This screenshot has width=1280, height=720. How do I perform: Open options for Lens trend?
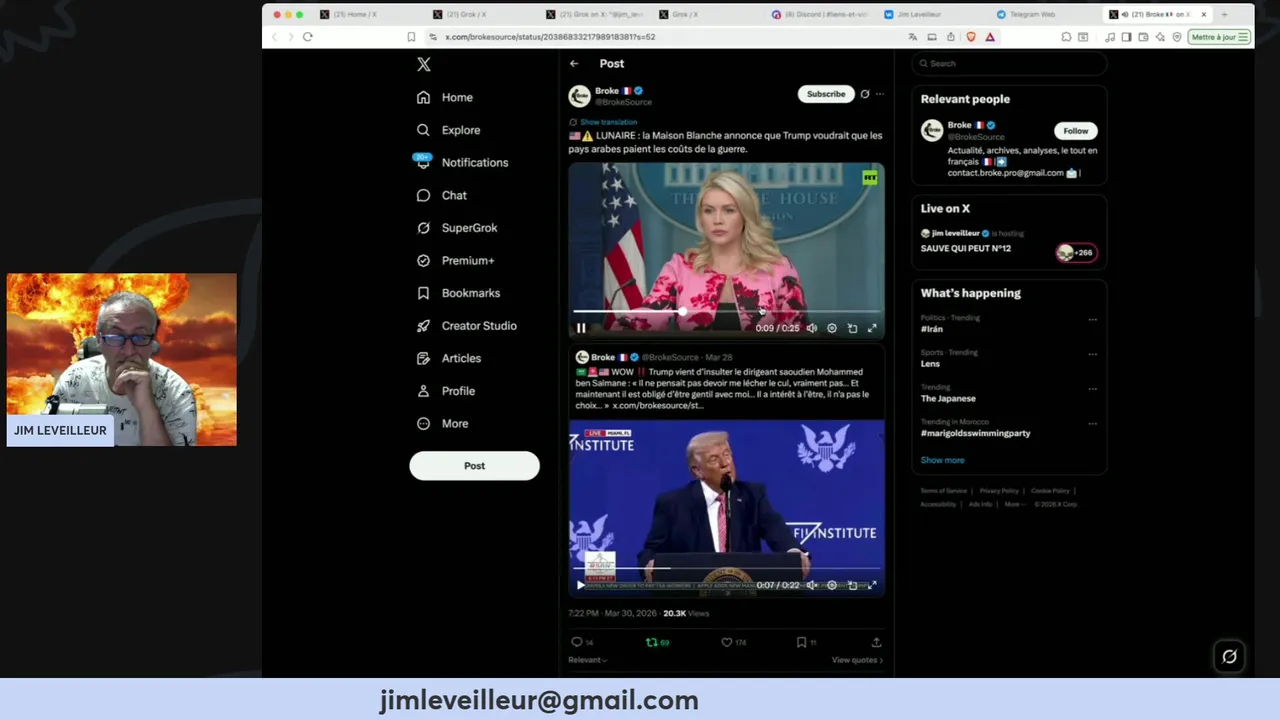1092,355
